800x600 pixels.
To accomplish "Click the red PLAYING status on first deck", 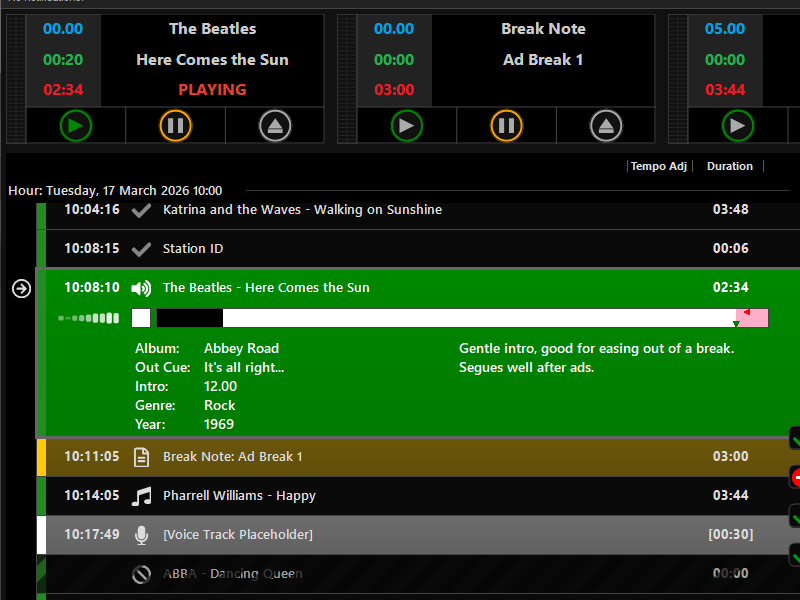I will click(x=212, y=90).
